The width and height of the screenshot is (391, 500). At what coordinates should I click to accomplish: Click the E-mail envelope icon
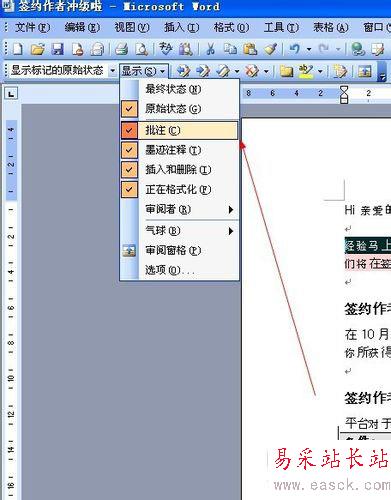click(98, 49)
